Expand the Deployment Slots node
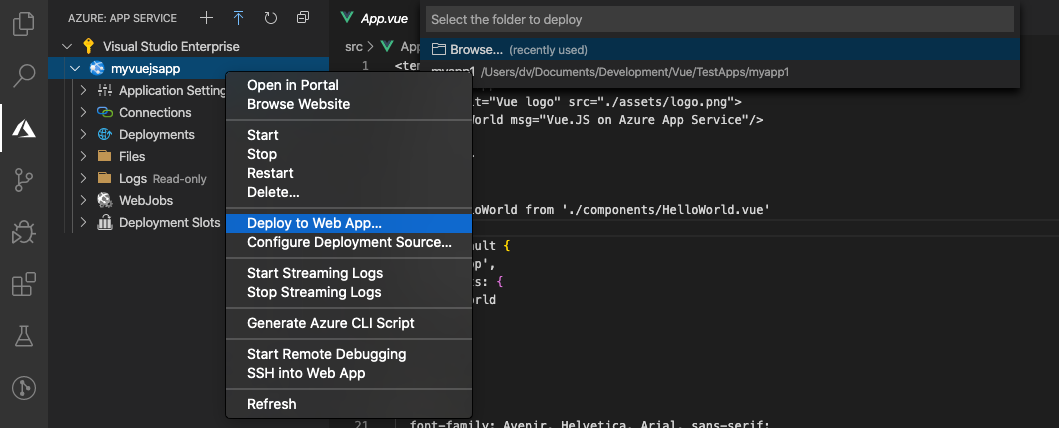The image size is (1059, 428). (x=83, y=222)
